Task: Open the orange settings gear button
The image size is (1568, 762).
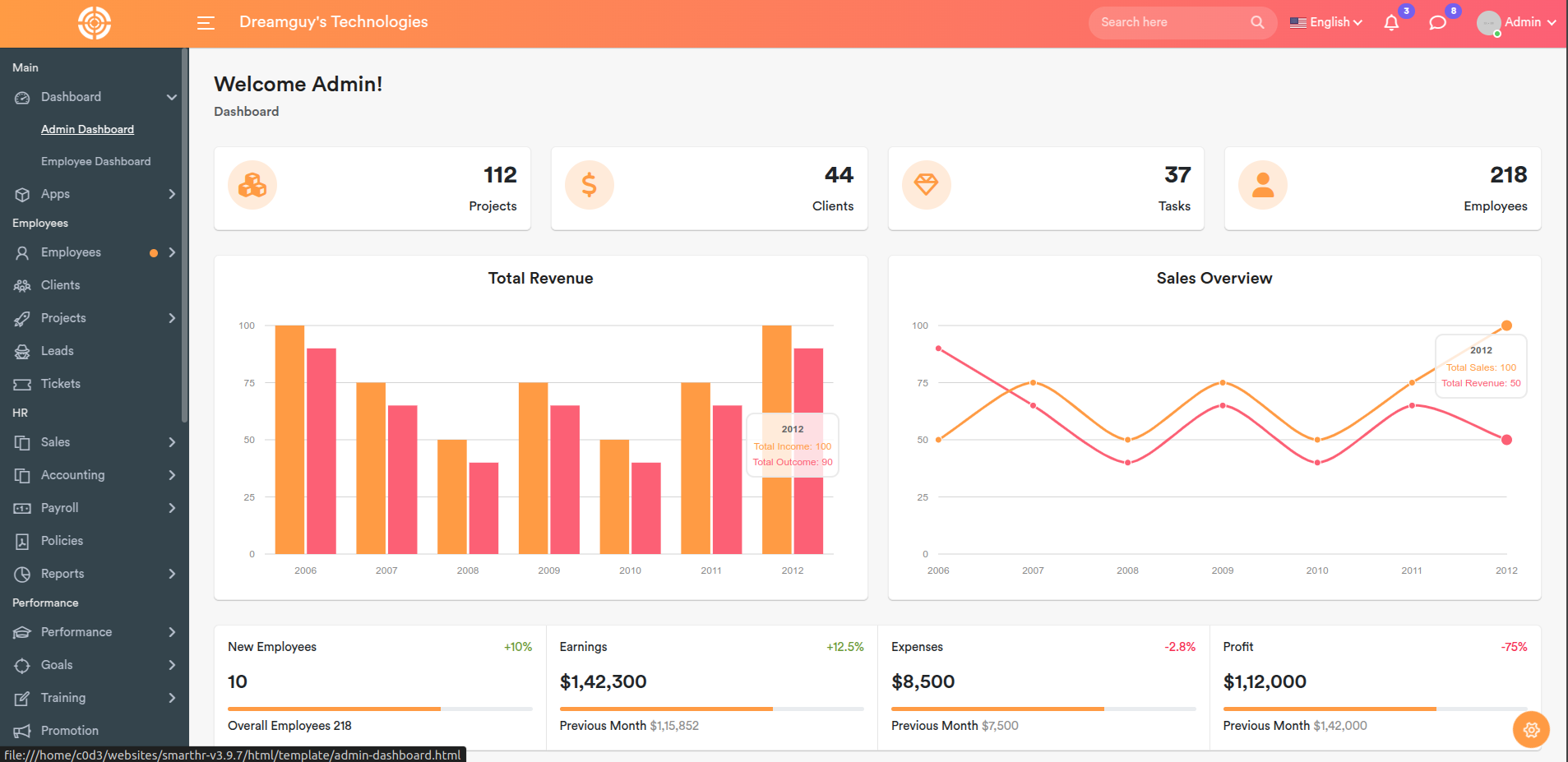Action: pos(1531,730)
